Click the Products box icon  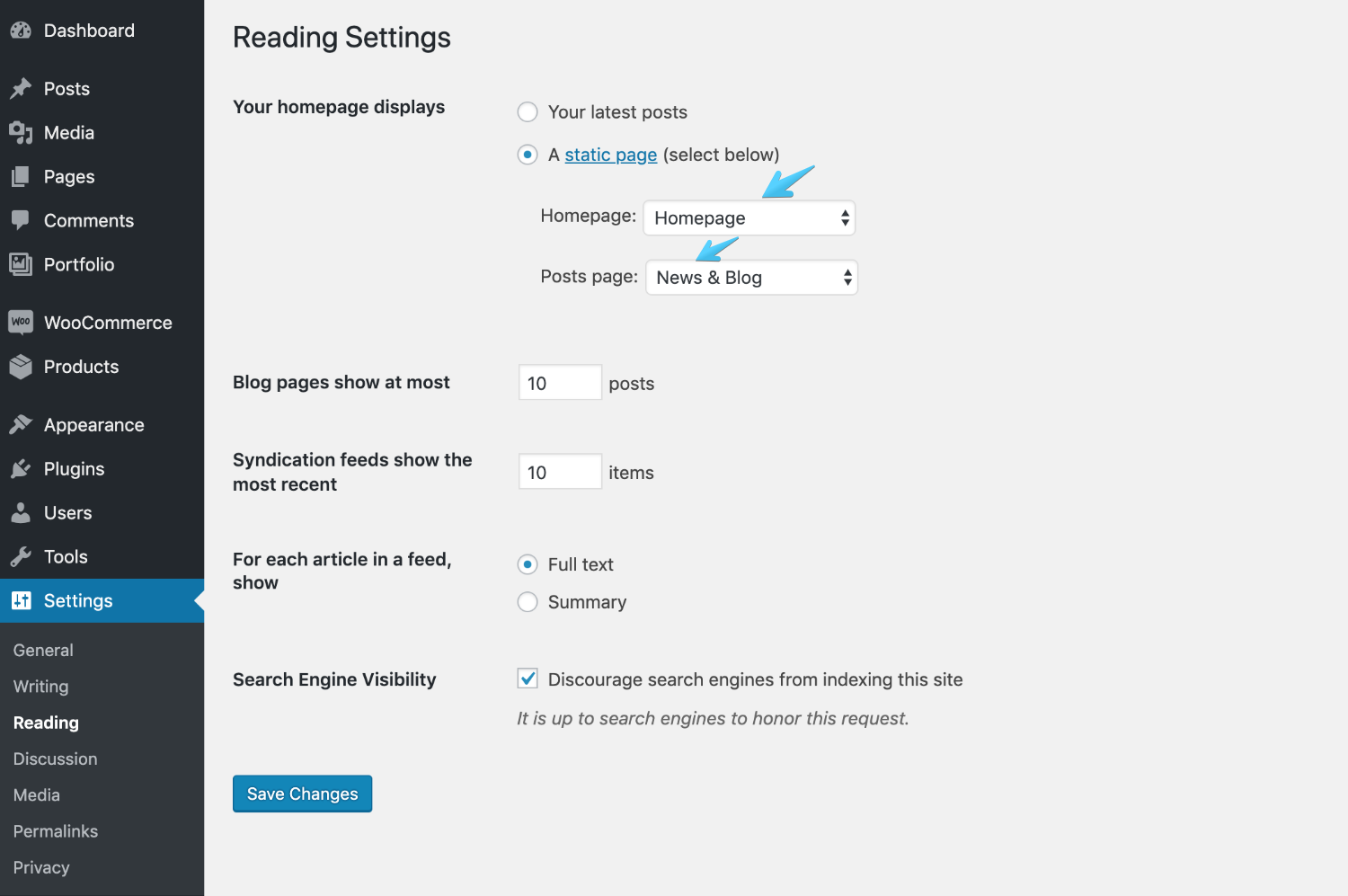pos(21,367)
